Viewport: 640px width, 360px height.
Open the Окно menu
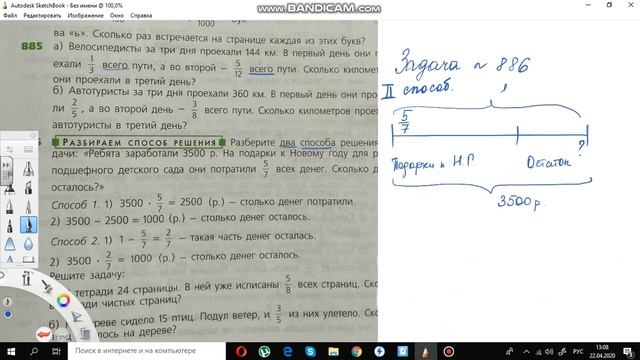(117, 16)
